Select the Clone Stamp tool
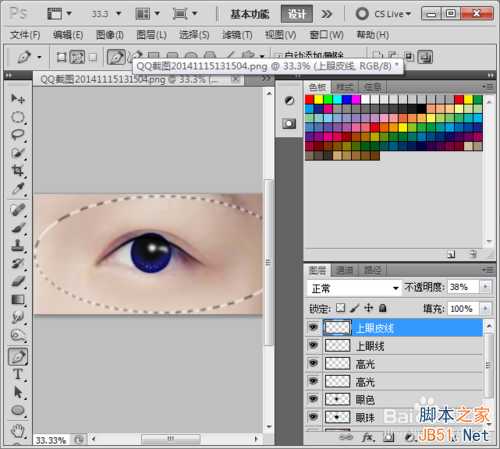 (x=18, y=246)
